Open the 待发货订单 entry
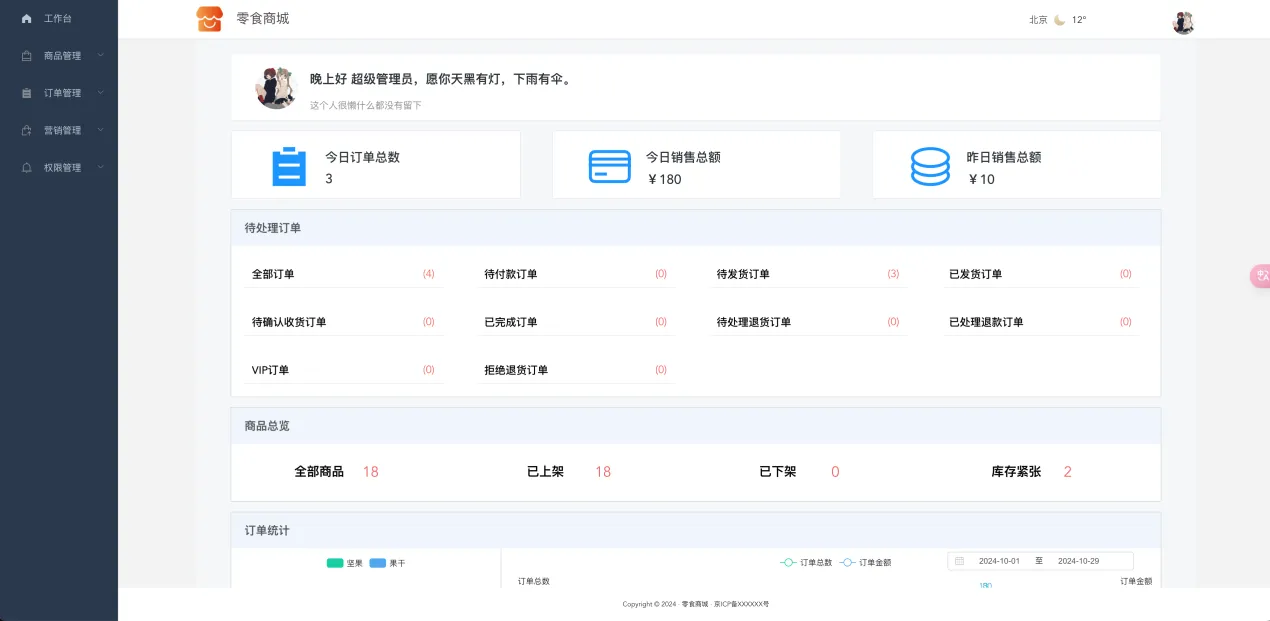 (743, 274)
